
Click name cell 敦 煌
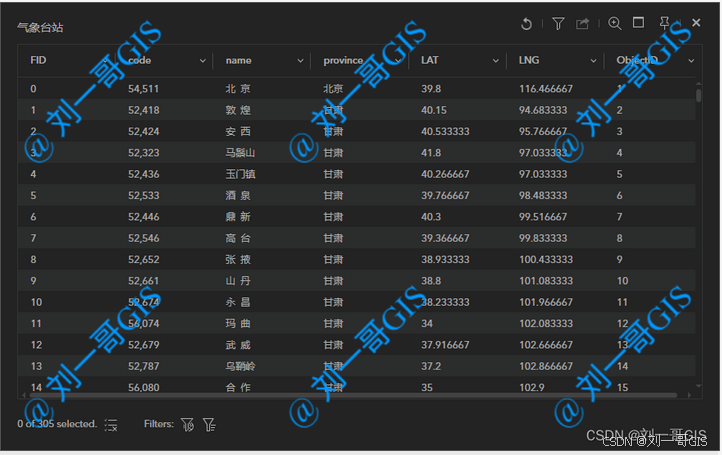238,110
